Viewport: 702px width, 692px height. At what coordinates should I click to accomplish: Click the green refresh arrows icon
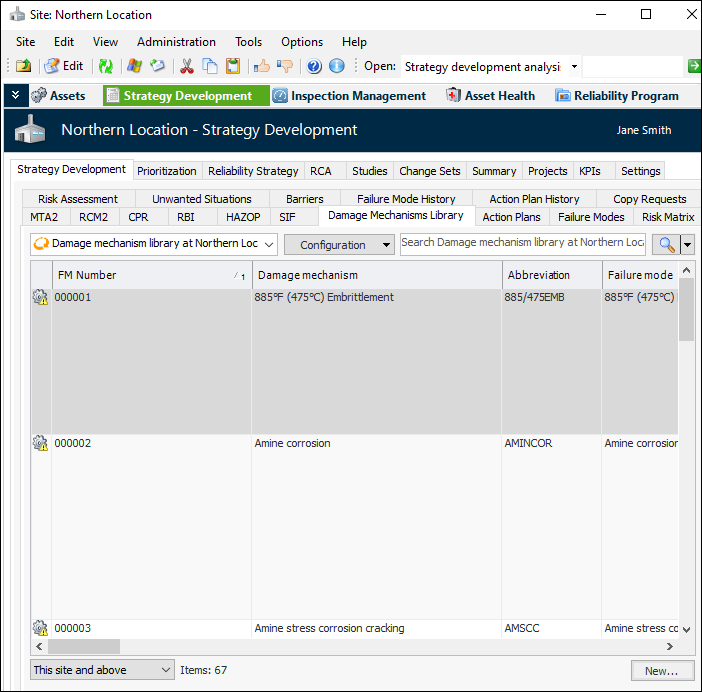105,66
